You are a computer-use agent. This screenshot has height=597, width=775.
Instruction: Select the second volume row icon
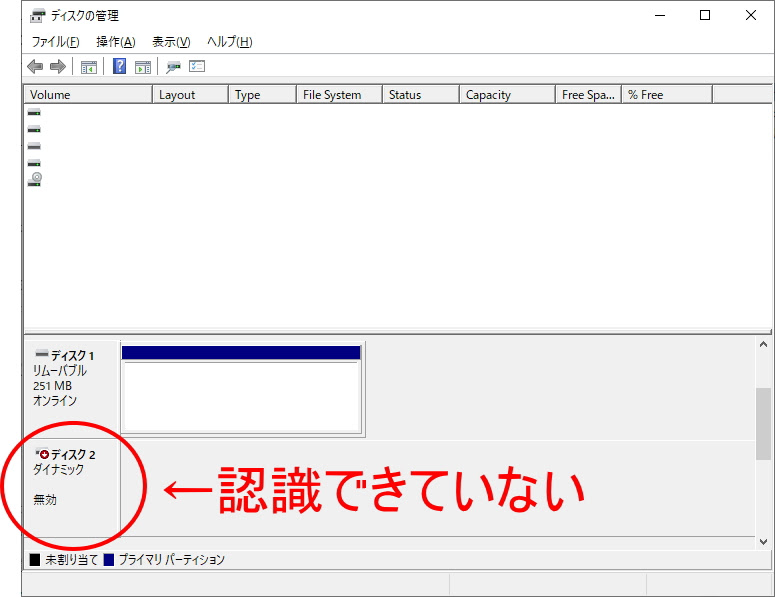[x=34, y=129]
